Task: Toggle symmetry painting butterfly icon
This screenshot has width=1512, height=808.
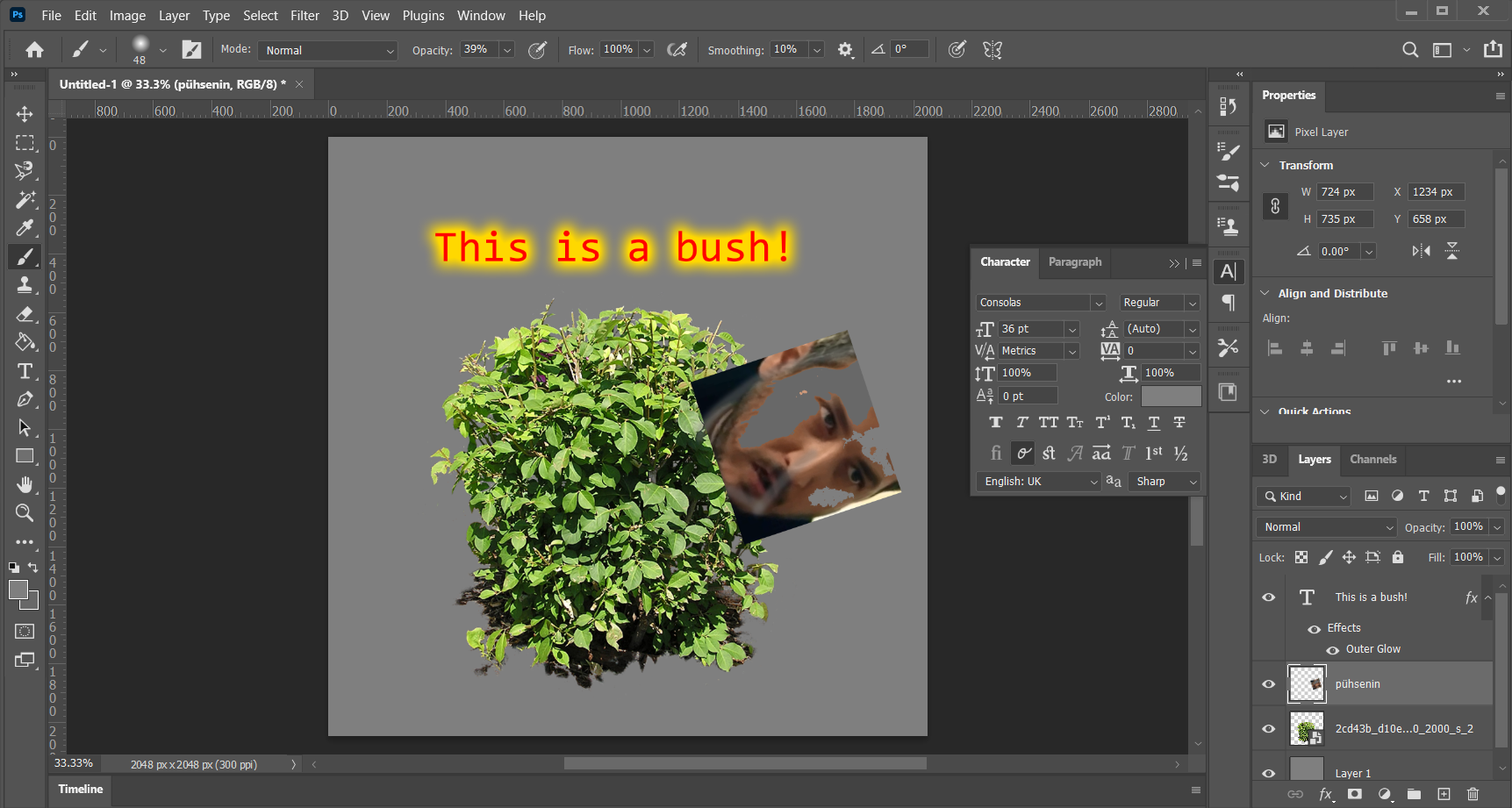Action: pos(992,50)
